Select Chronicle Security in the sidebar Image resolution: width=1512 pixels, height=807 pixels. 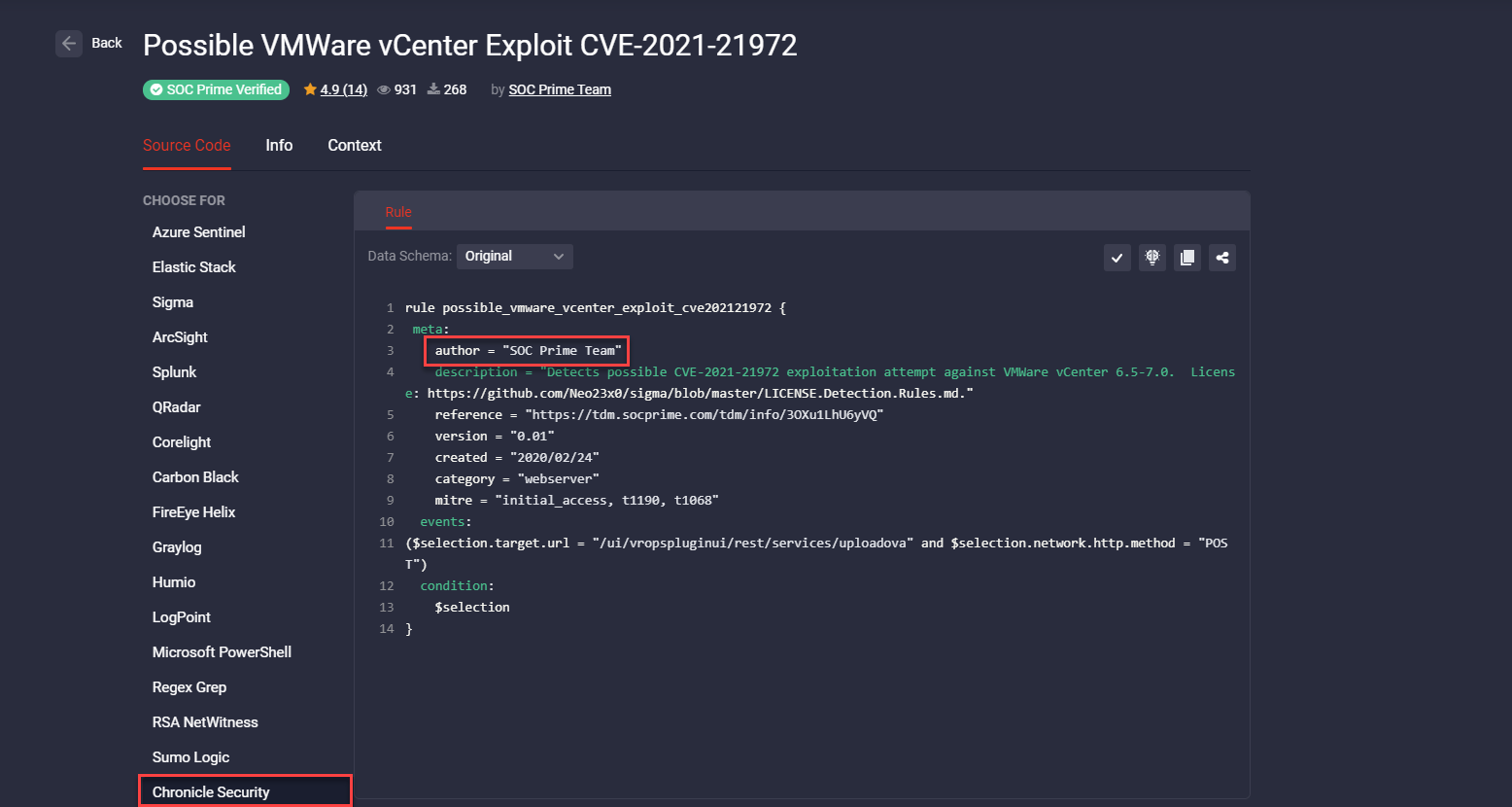209,791
